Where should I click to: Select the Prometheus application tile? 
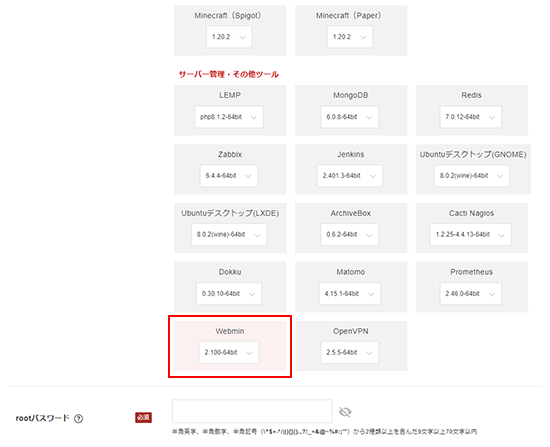[x=472, y=287]
